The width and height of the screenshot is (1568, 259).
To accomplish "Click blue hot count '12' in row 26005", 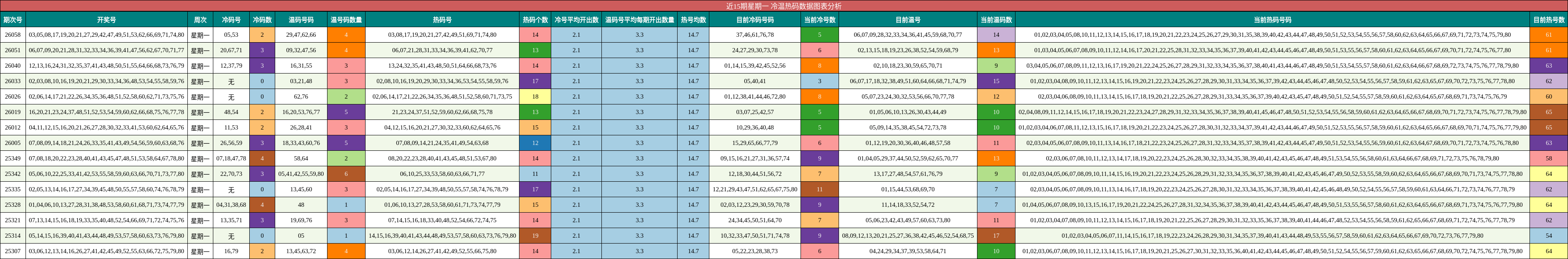I will (x=535, y=143).
